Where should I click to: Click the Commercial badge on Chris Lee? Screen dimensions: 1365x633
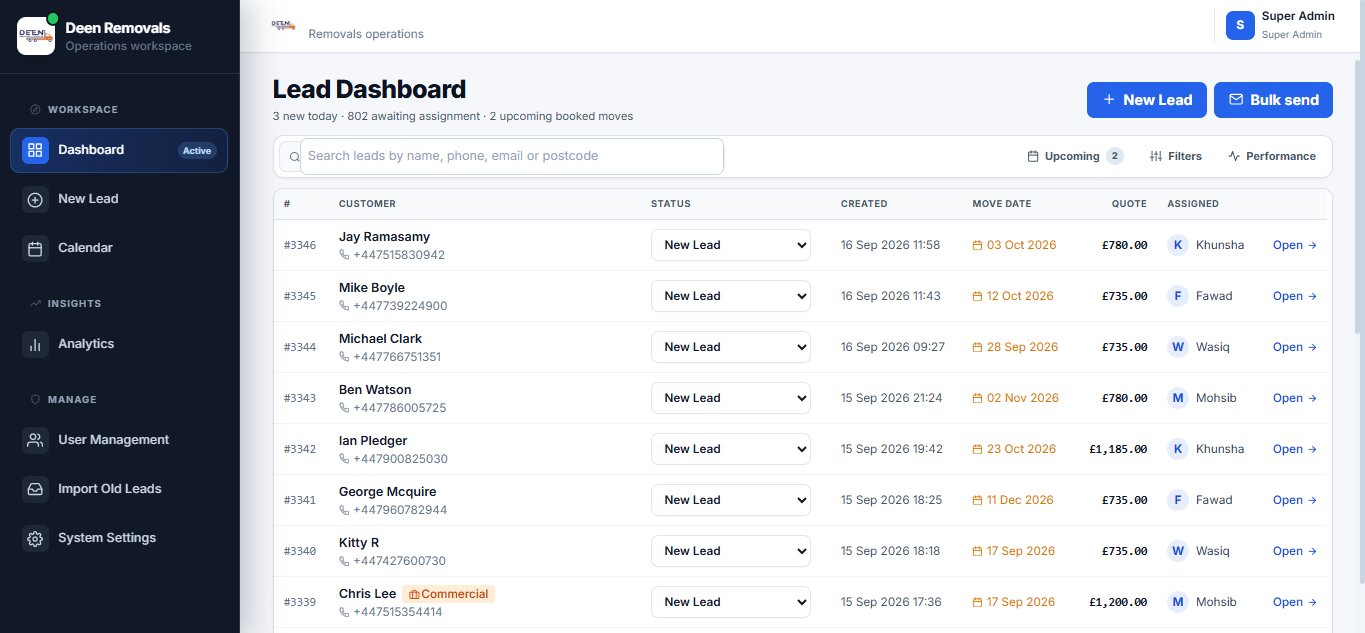pos(448,594)
